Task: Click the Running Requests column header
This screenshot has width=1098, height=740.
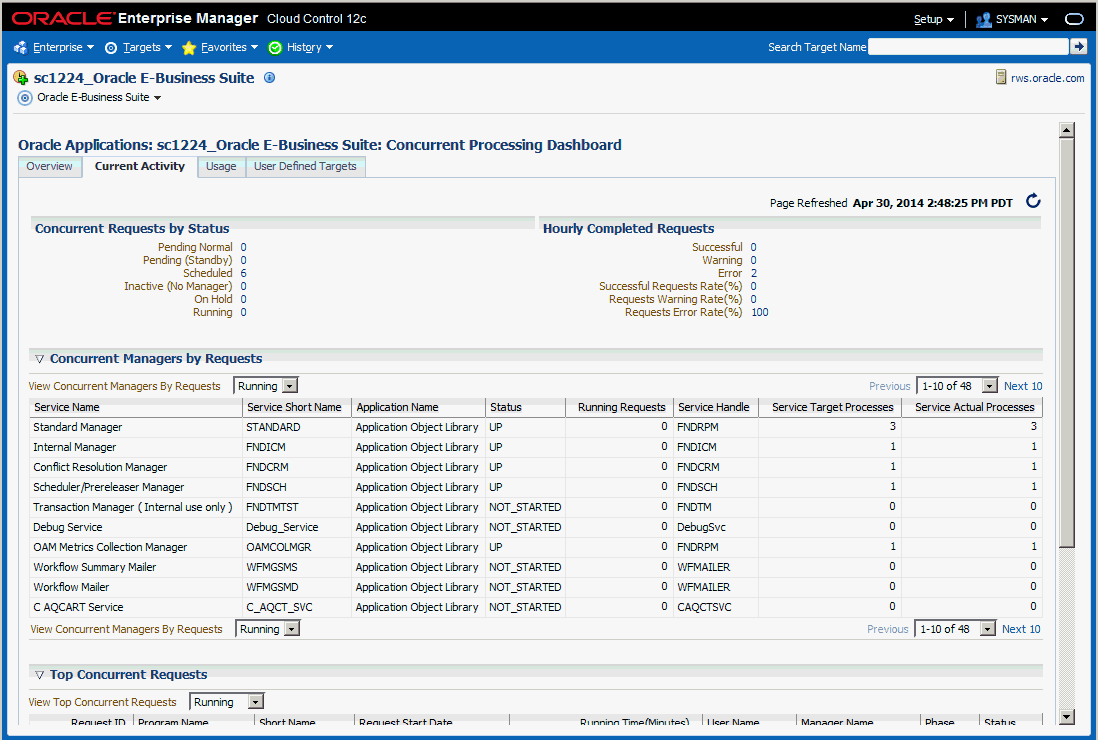Action: tap(621, 407)
